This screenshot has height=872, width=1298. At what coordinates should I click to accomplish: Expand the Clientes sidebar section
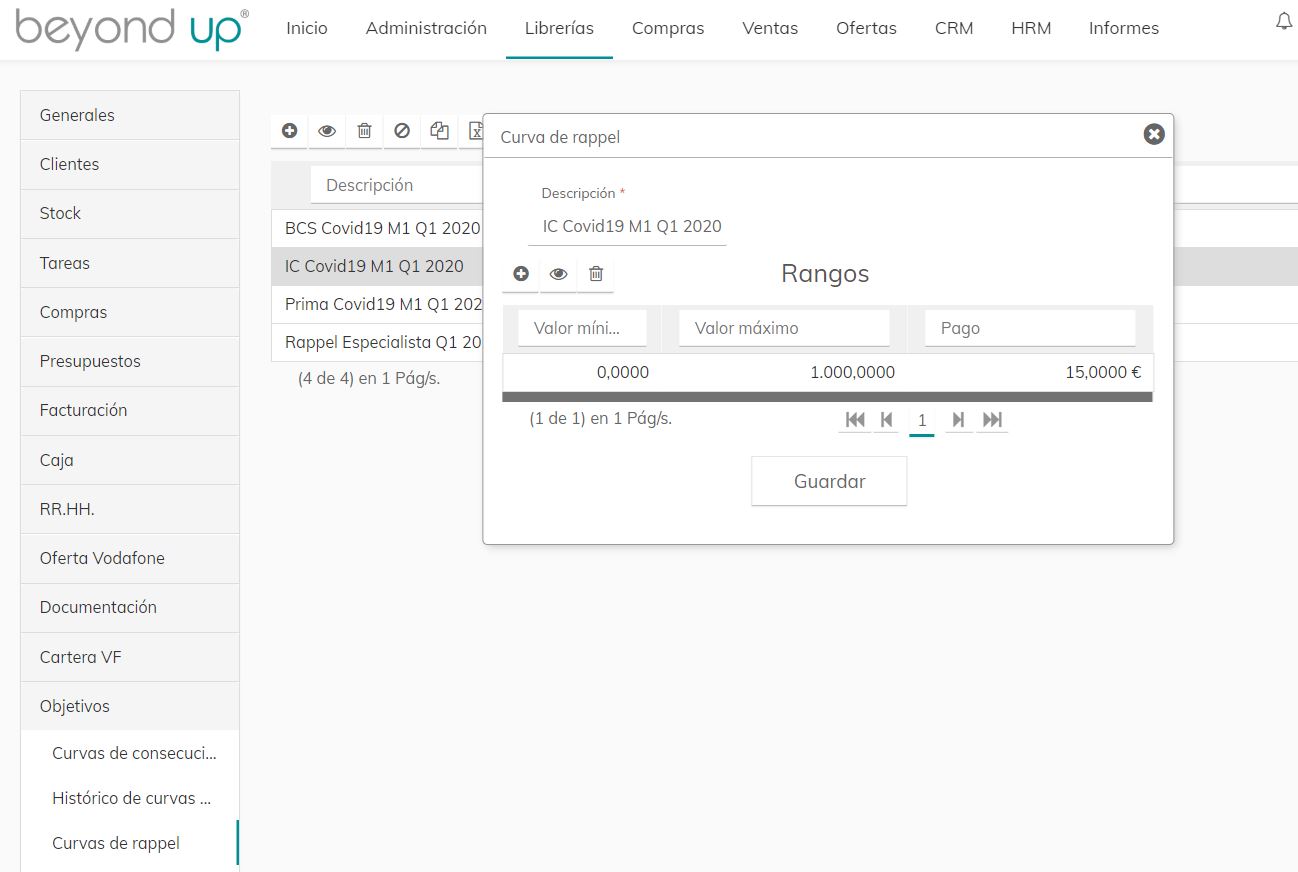[x=130, y=164]
